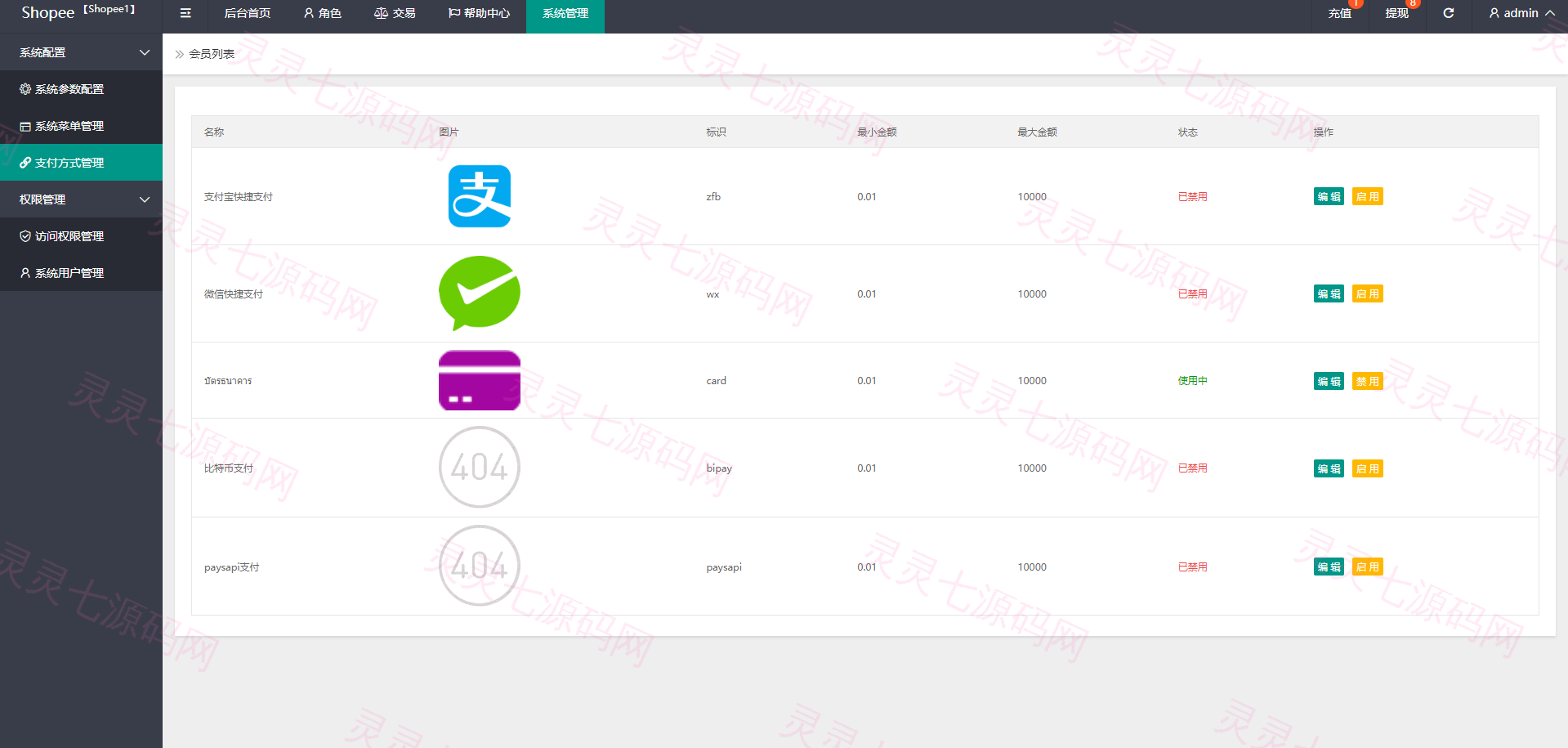Open 访问权限管理 from the sidebar

pos(81,236)
